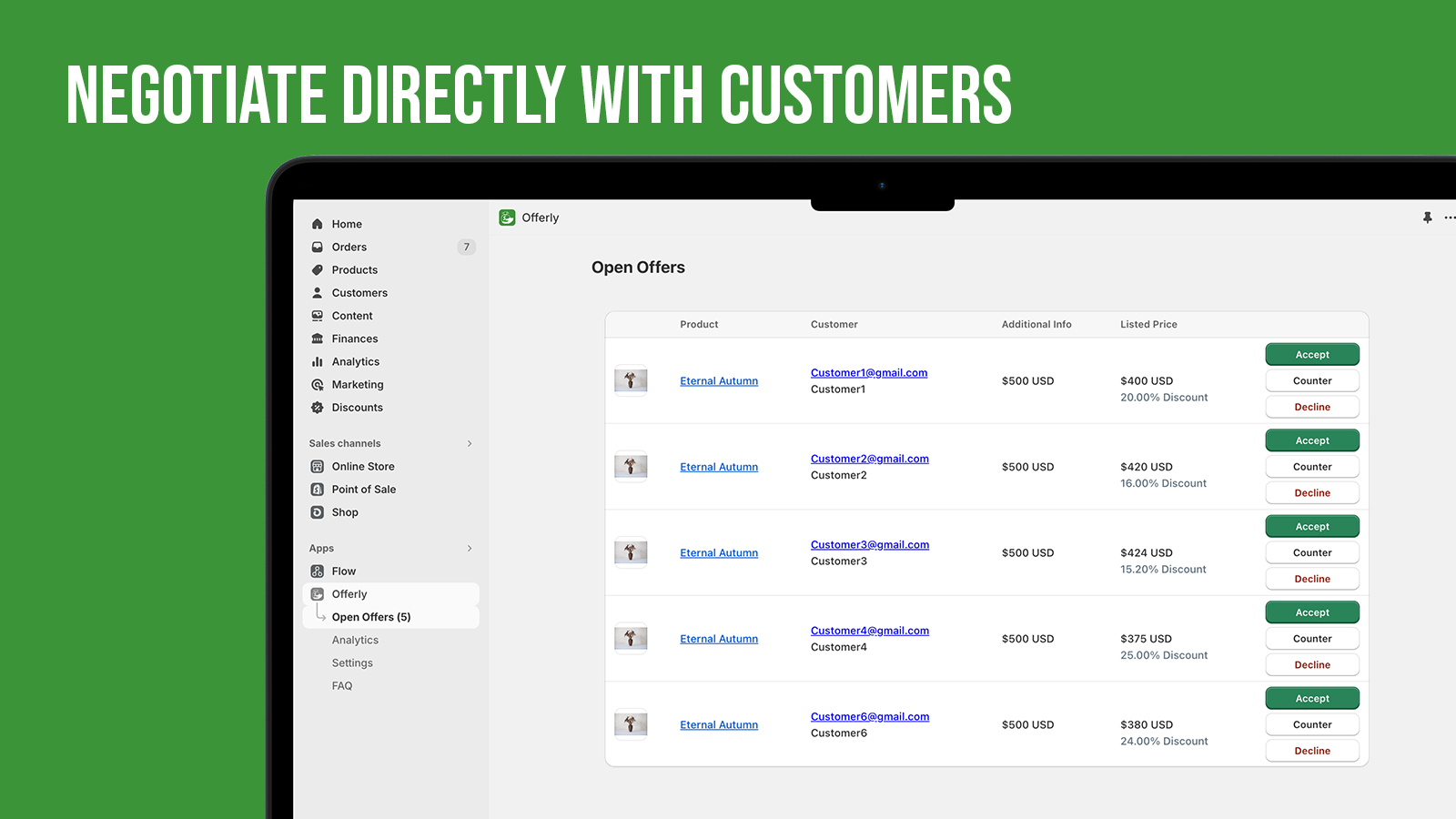Click the Content icon in sidebar
This screenshot has width=1456, height=819.
[x=318, y=316]
